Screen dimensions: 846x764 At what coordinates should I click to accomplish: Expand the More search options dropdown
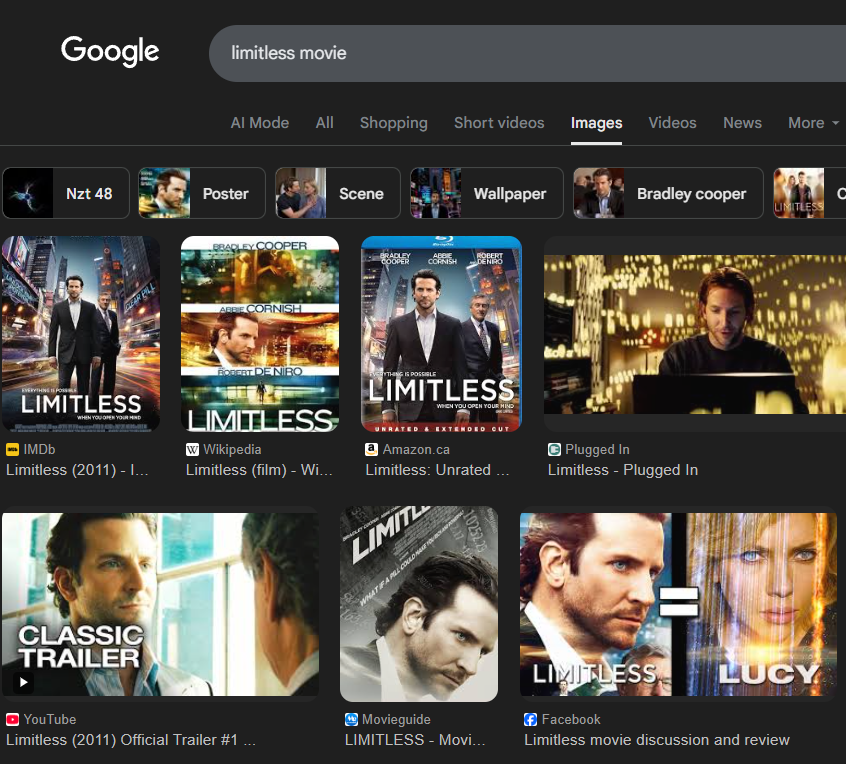click(x=813, y=123)
